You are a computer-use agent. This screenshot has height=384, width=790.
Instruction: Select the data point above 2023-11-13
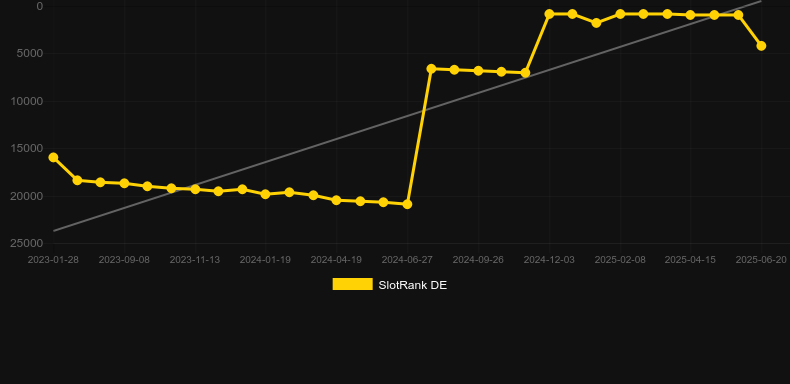pos(195,189)
